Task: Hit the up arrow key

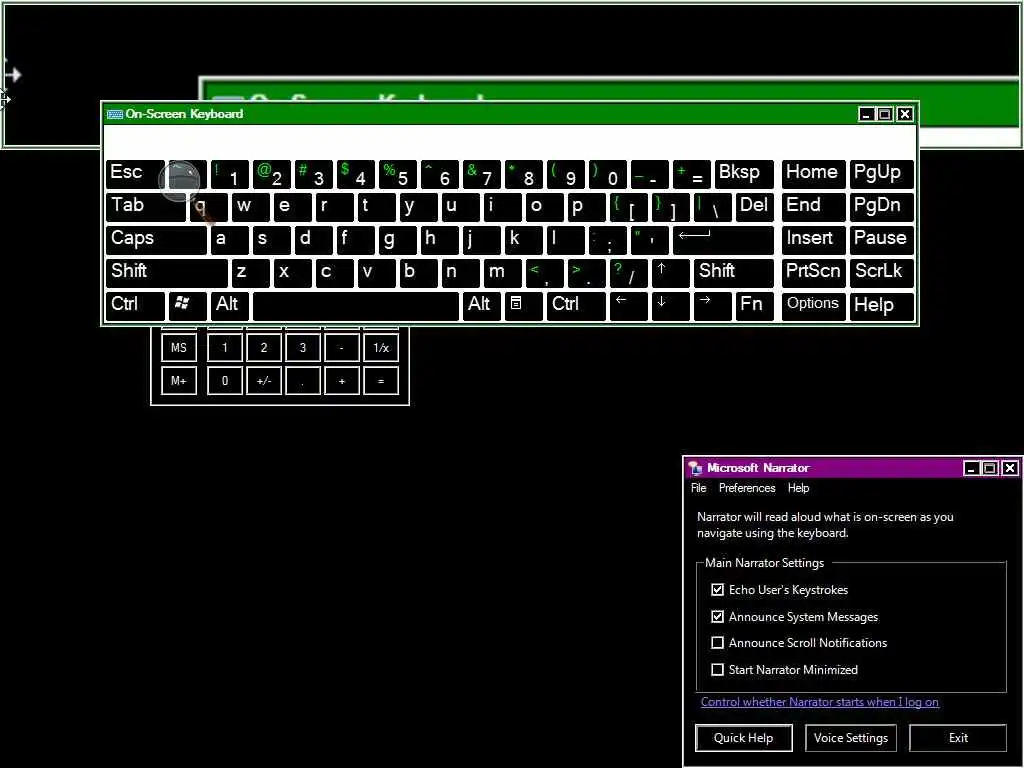Action: 669,272
